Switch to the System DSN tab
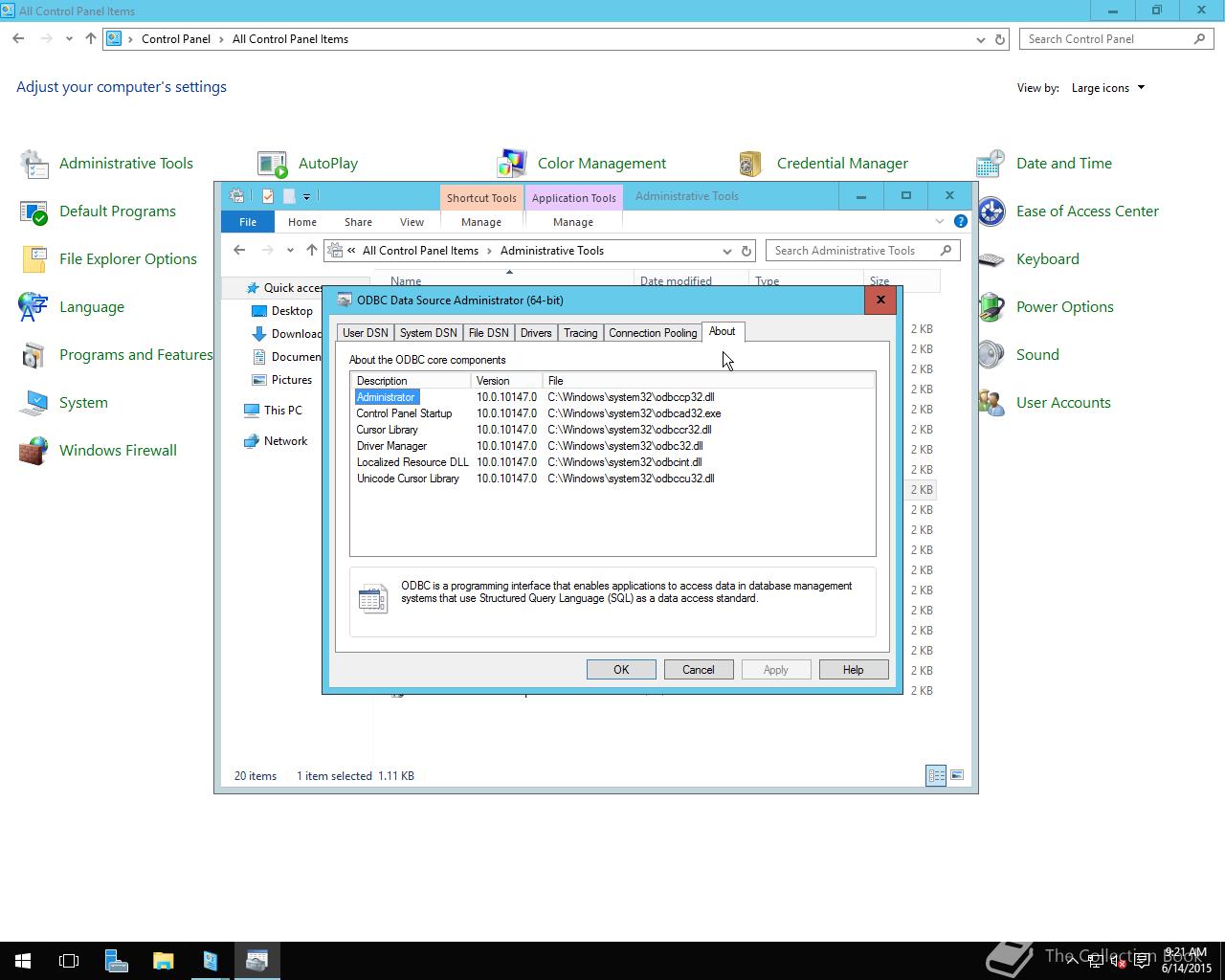This screenshot has width=1225, height=980. point(428,333)
